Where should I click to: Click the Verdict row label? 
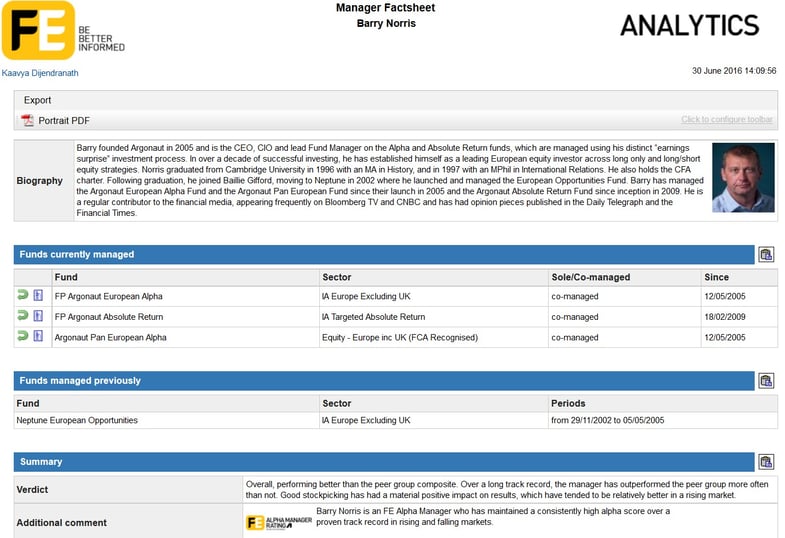(32, 490)
